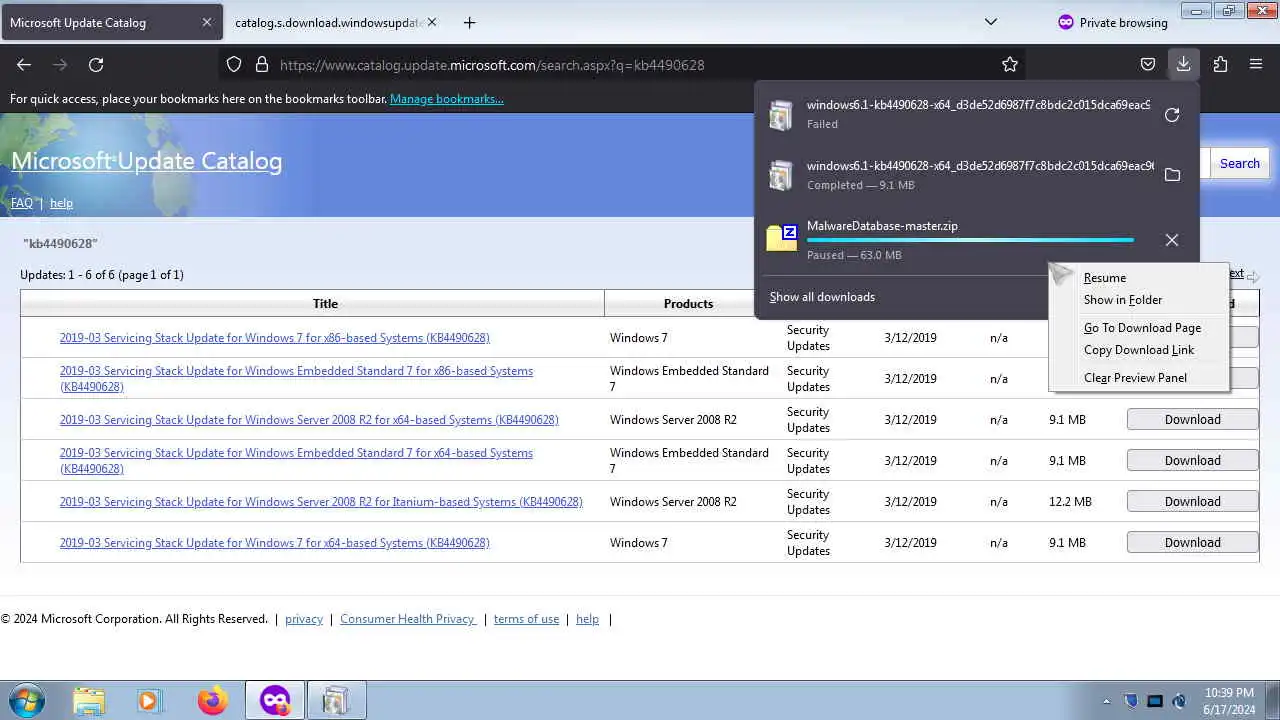The image size is (1280, 720).
Task: Open Server 2008 R2 x64 update link
Action: [x=309, y=420]
